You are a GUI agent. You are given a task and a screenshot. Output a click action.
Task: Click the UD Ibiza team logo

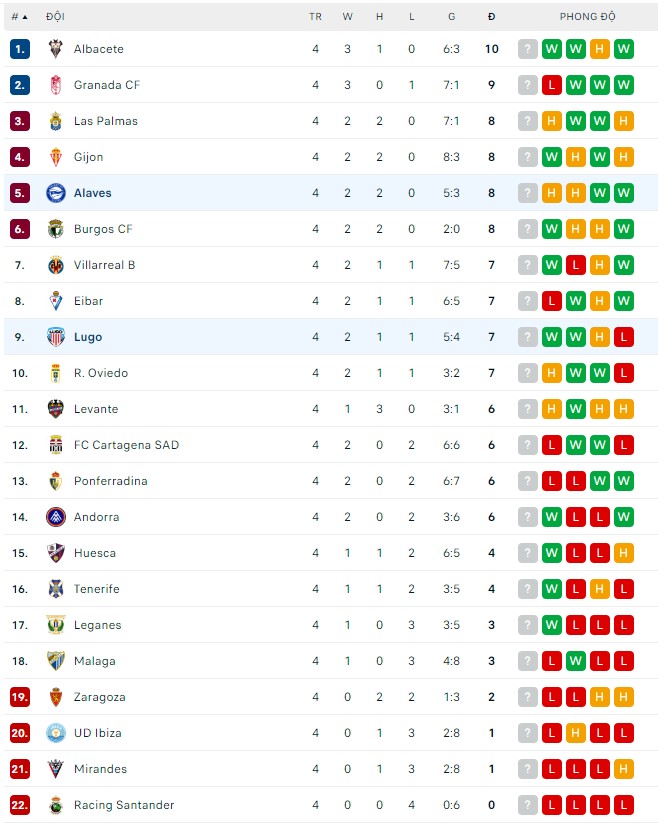(55, 733)
